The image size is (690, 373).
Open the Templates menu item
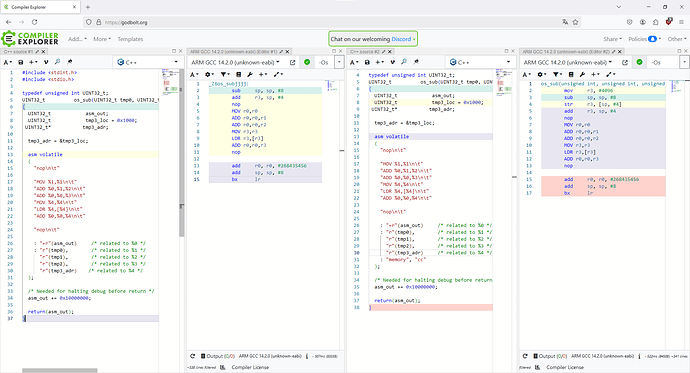[130, 39]
